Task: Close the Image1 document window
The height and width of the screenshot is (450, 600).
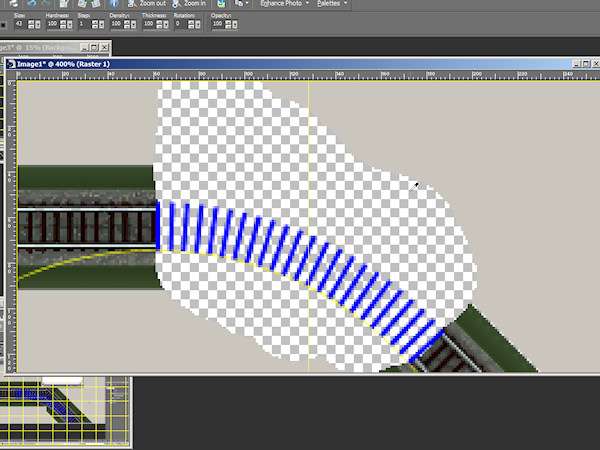Action: click(591, 64)
